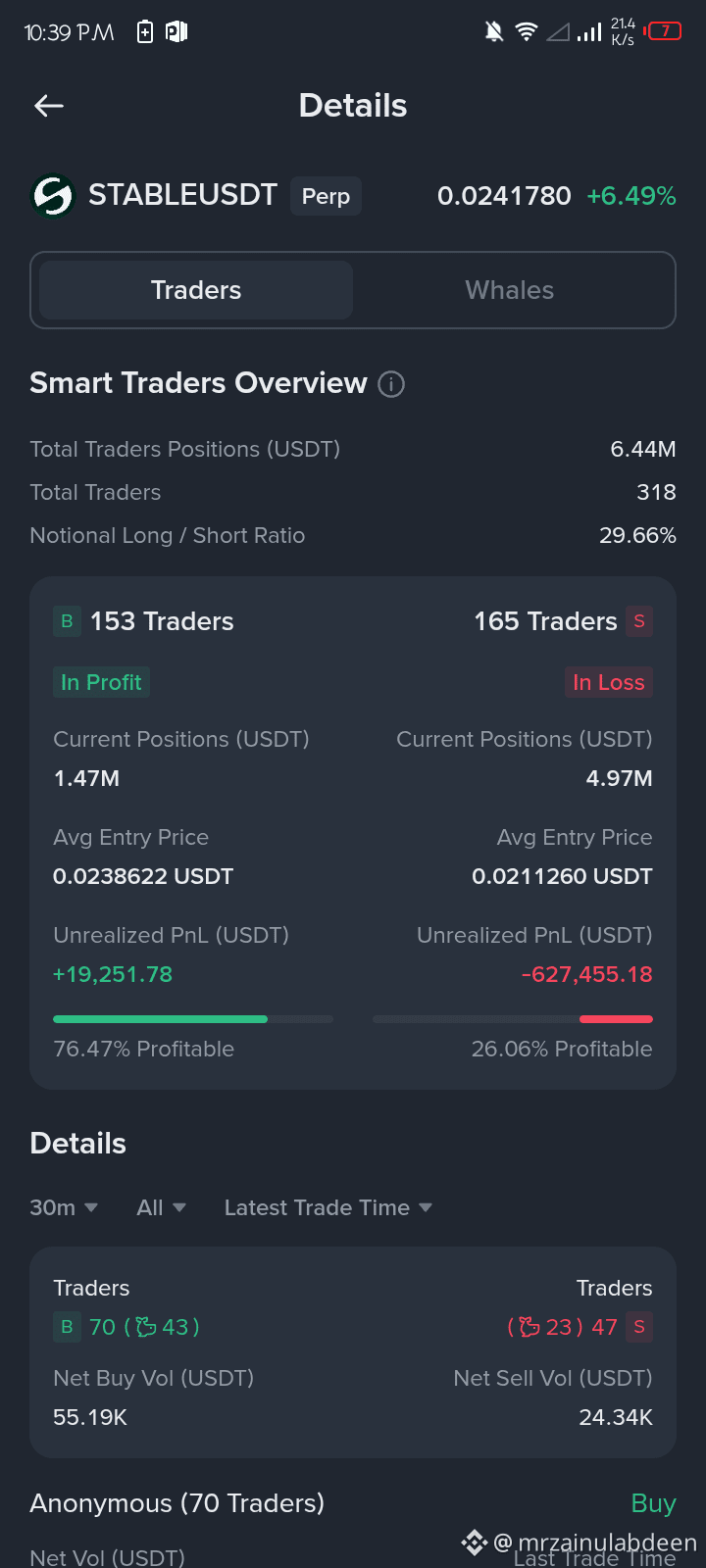Tap the In Profit tag
The image size is (706, 1568).
(101, 682)
